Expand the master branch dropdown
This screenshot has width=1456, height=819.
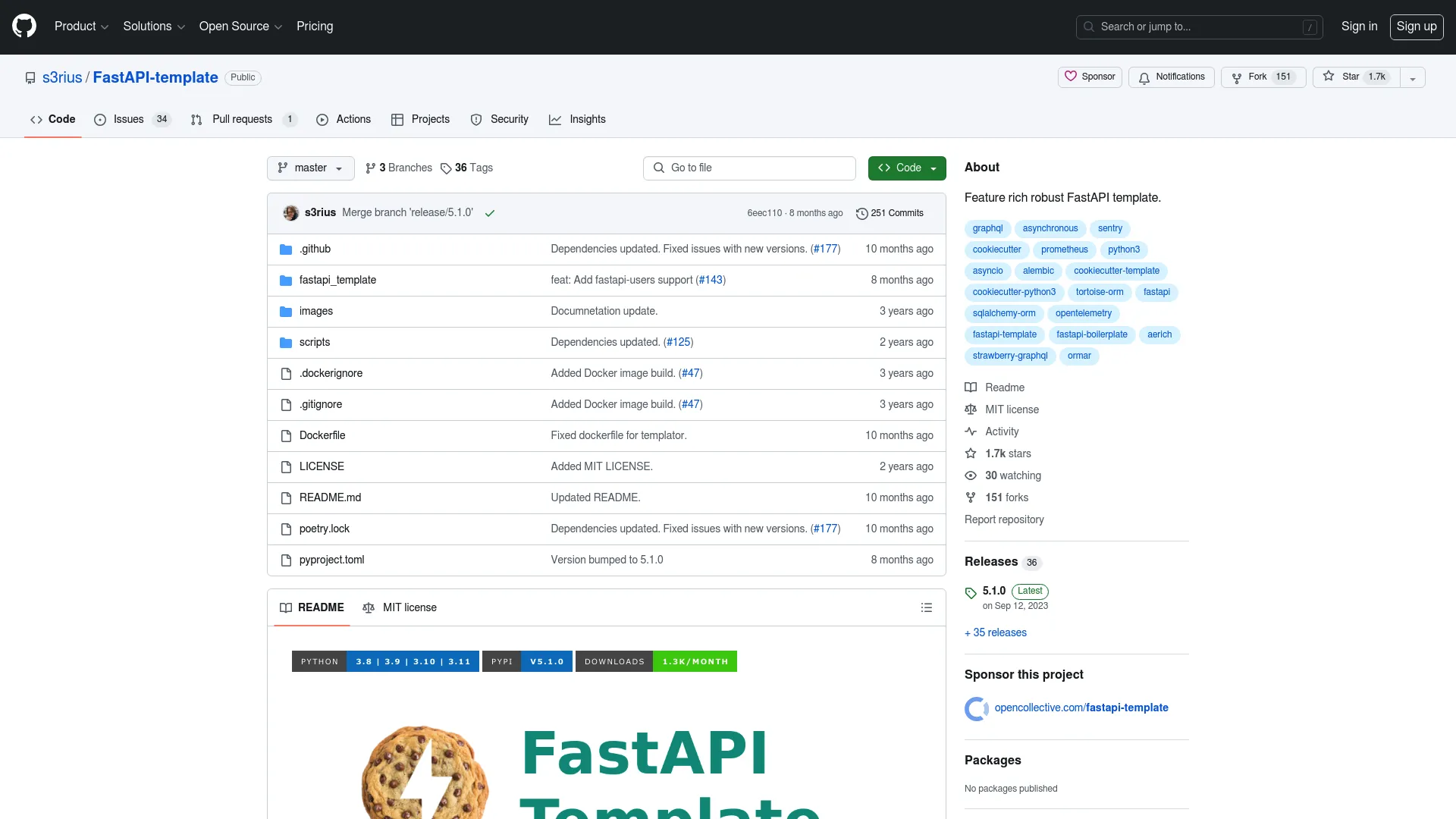[310, 167]
